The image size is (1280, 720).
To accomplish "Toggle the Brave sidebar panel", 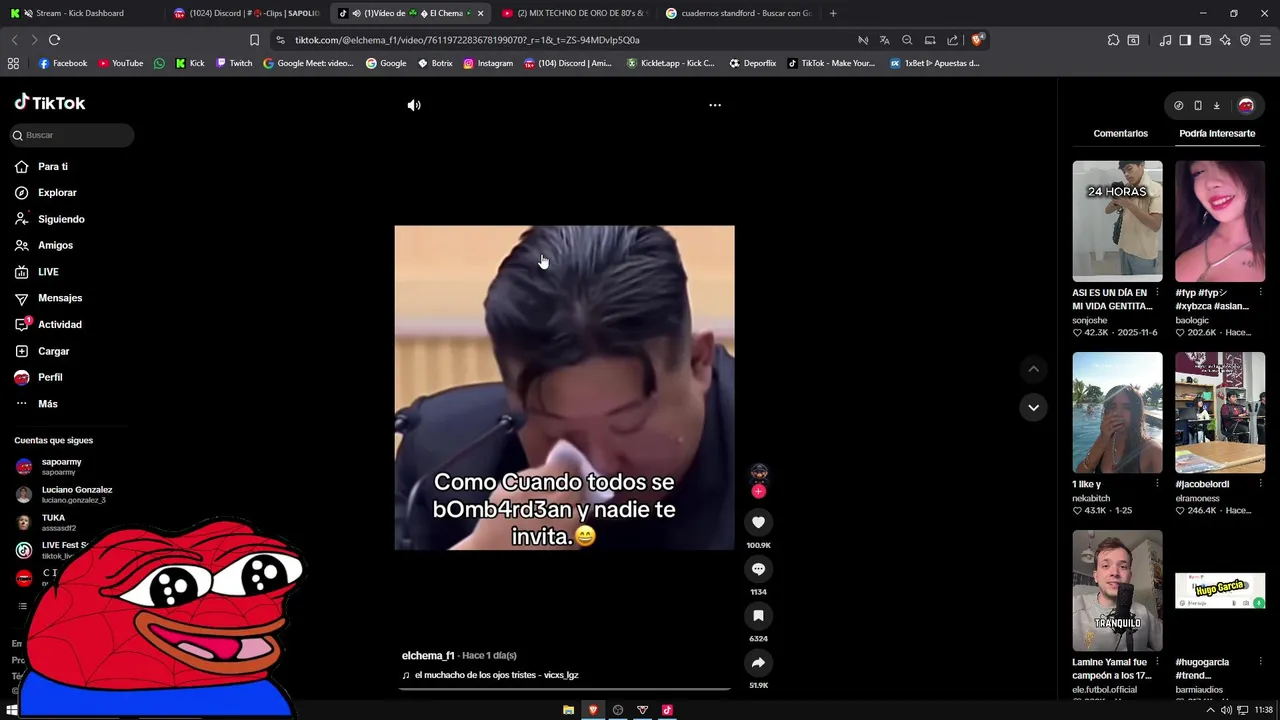I will coord(1185,40).
